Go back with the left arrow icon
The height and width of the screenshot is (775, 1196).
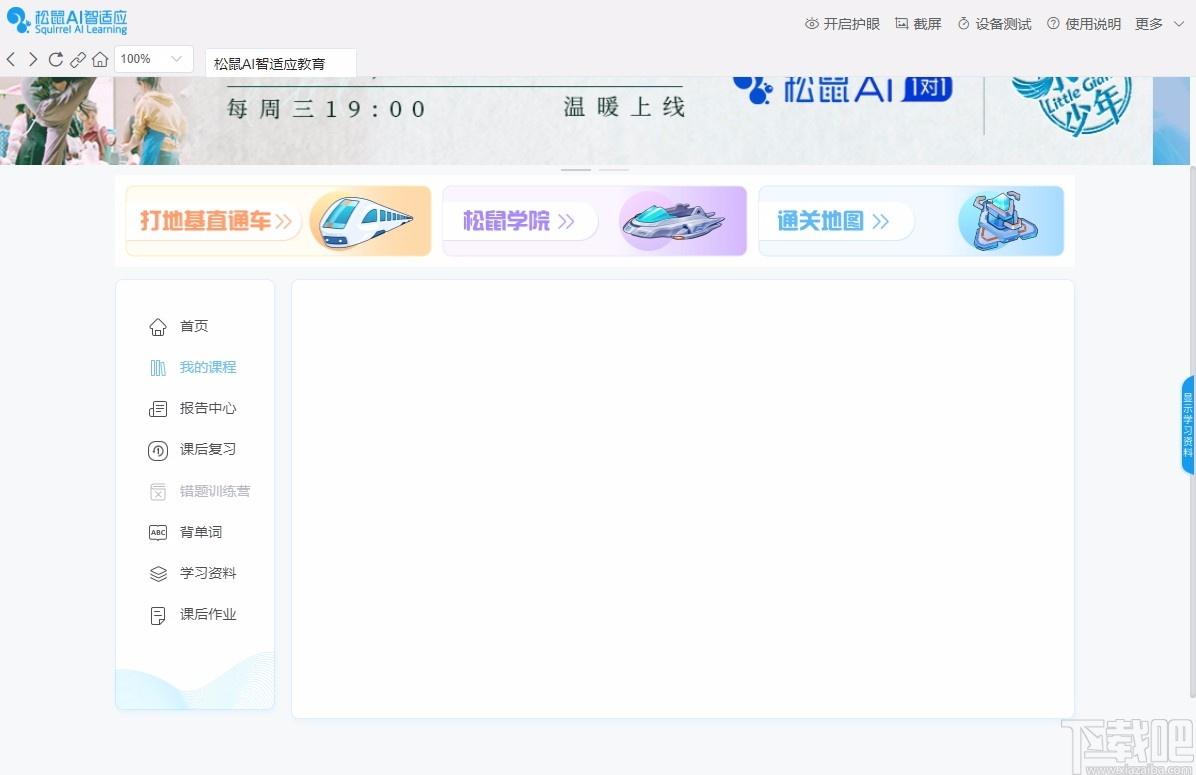[x=11, y=59]
